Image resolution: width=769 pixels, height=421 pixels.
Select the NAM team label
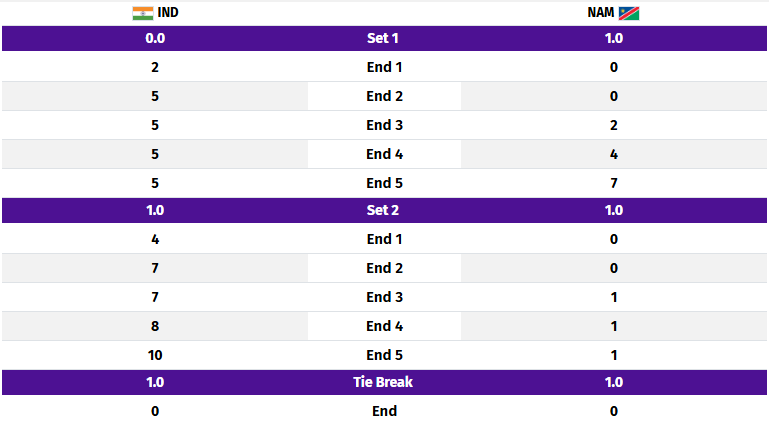click(x=601, y=13)
